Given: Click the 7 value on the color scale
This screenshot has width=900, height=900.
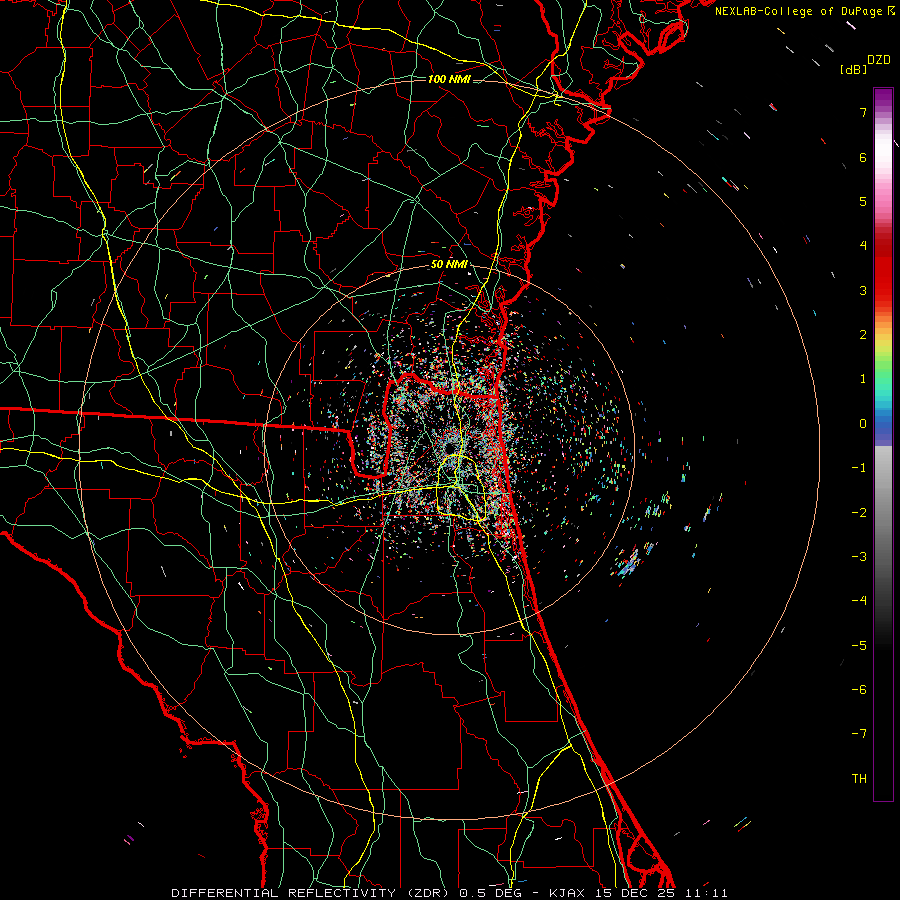Looking at the screenshot, I should [863, 112].
